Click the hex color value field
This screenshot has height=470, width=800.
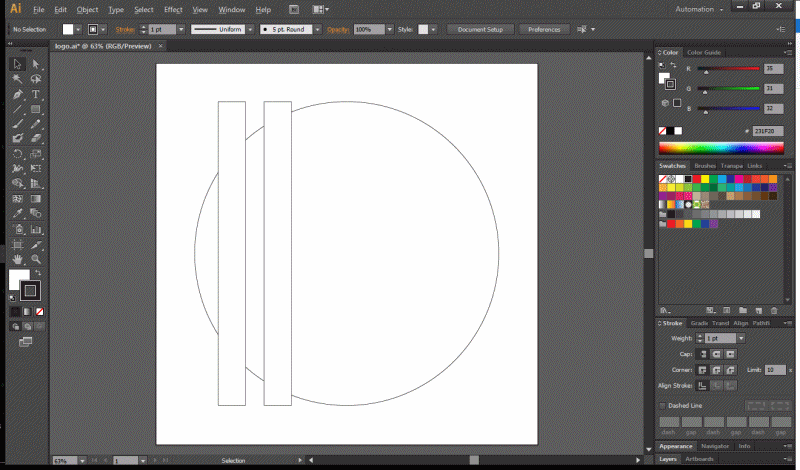(x=768, y=130)
